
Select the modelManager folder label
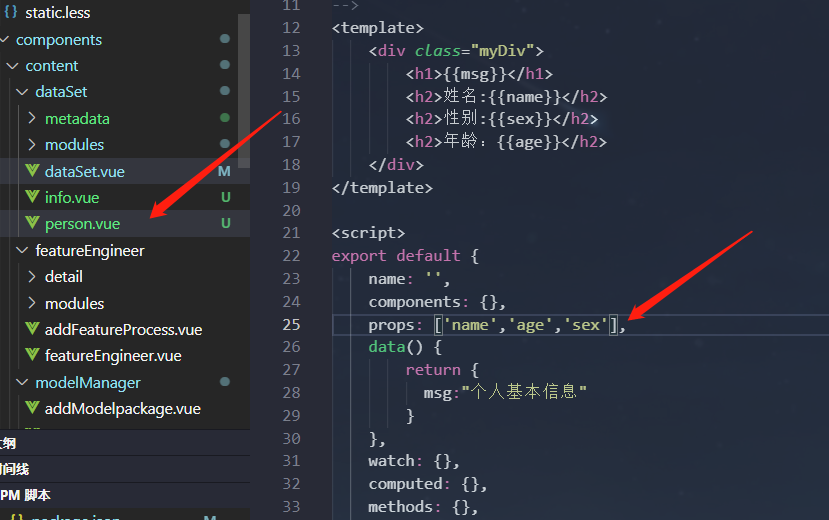click(88, 383)
